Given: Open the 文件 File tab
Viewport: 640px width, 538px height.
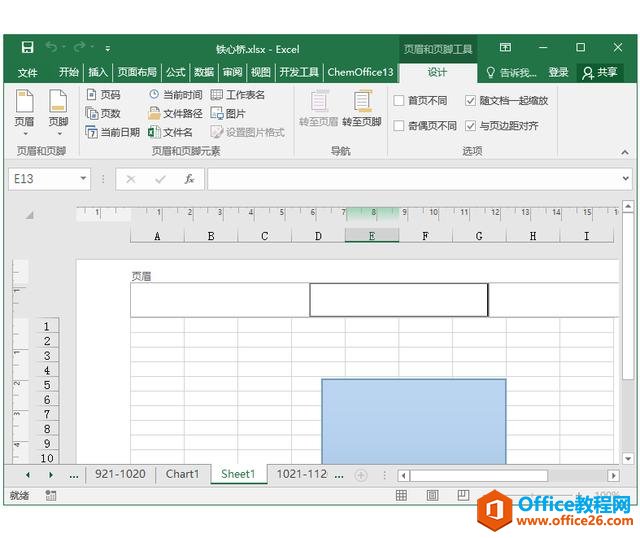Looking at the screenshot, I should point(28,73).
